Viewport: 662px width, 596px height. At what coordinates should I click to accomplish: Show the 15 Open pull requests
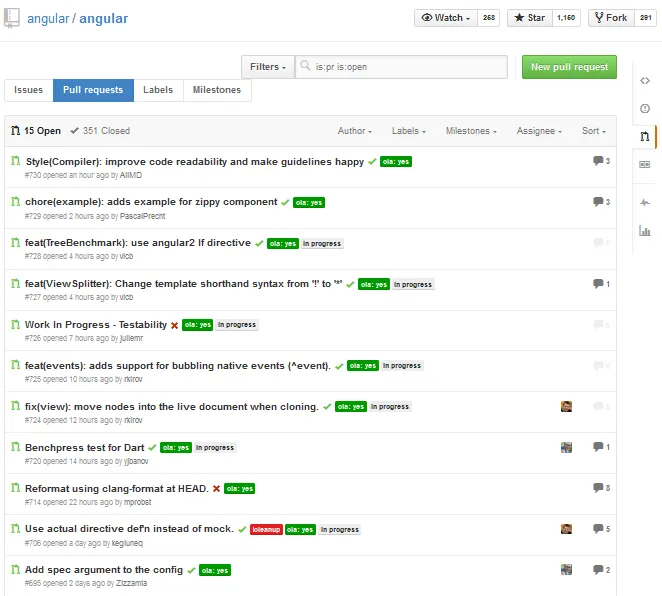(x=36, y=131)
